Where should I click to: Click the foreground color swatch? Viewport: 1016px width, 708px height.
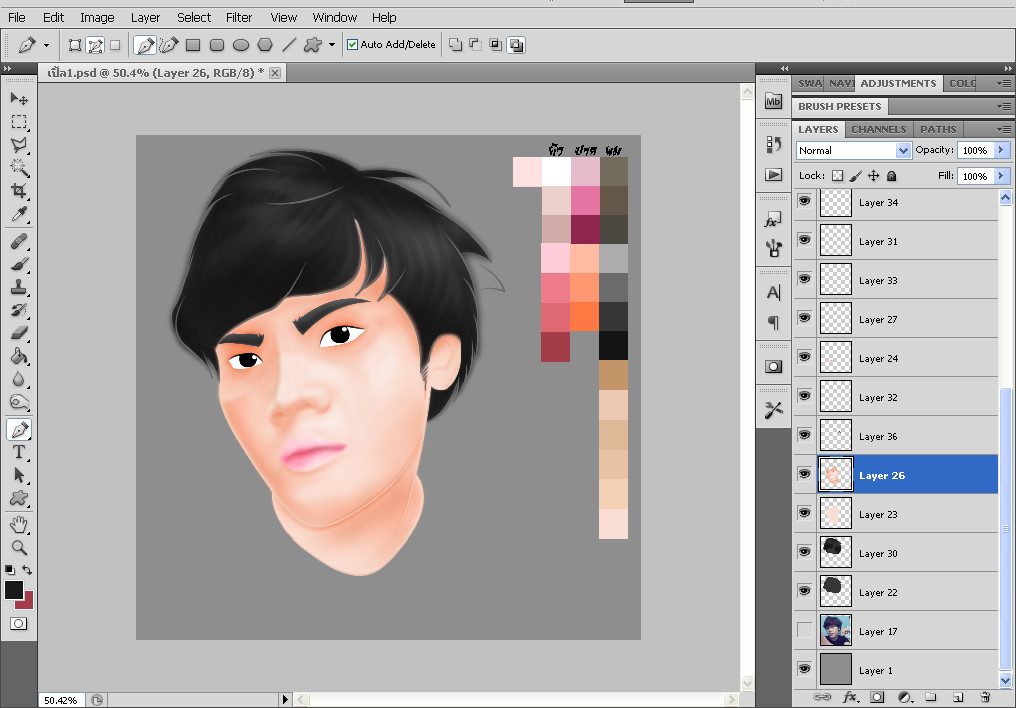point(14,590)
